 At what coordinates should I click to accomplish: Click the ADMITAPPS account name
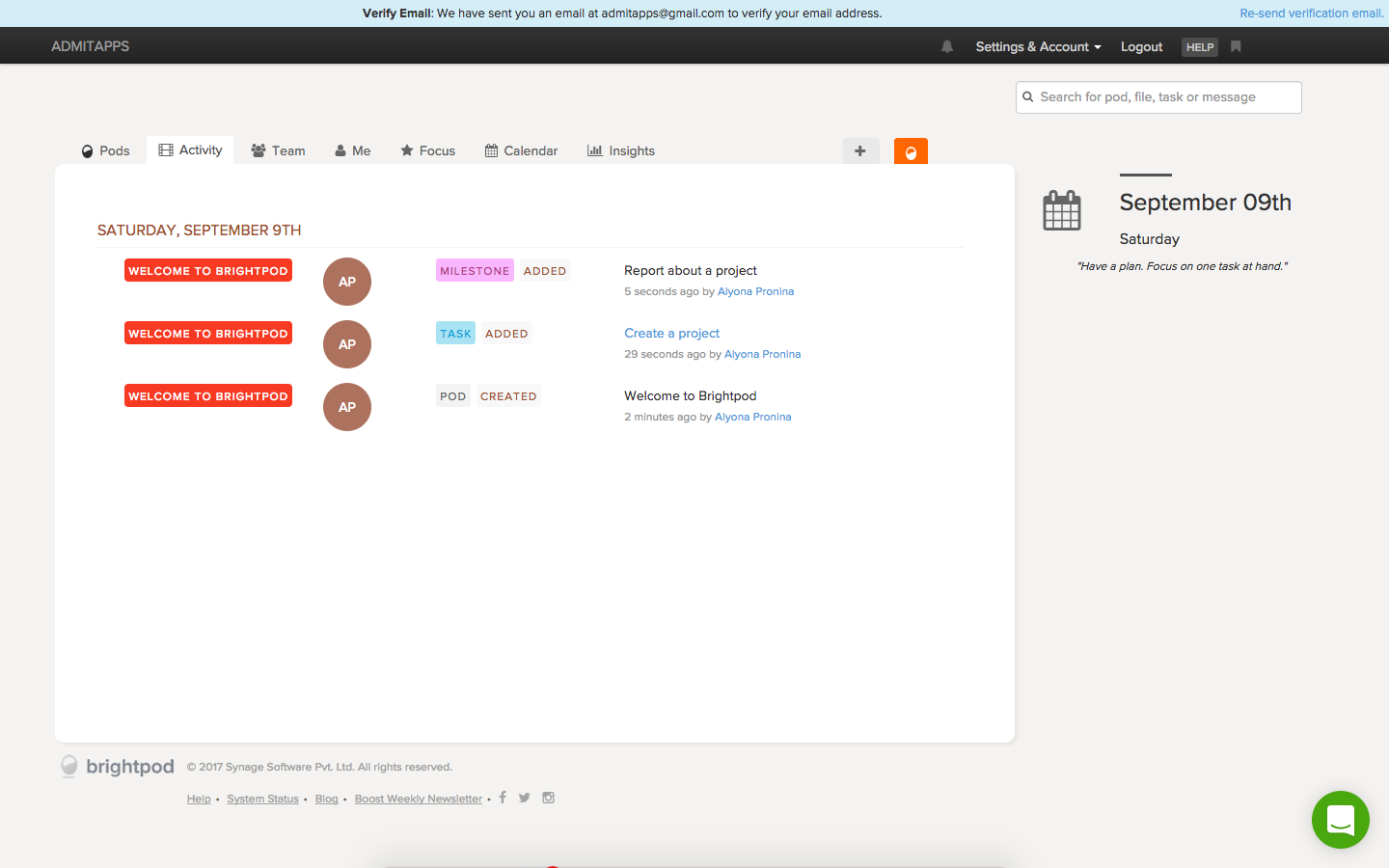(x=90, y=46)
